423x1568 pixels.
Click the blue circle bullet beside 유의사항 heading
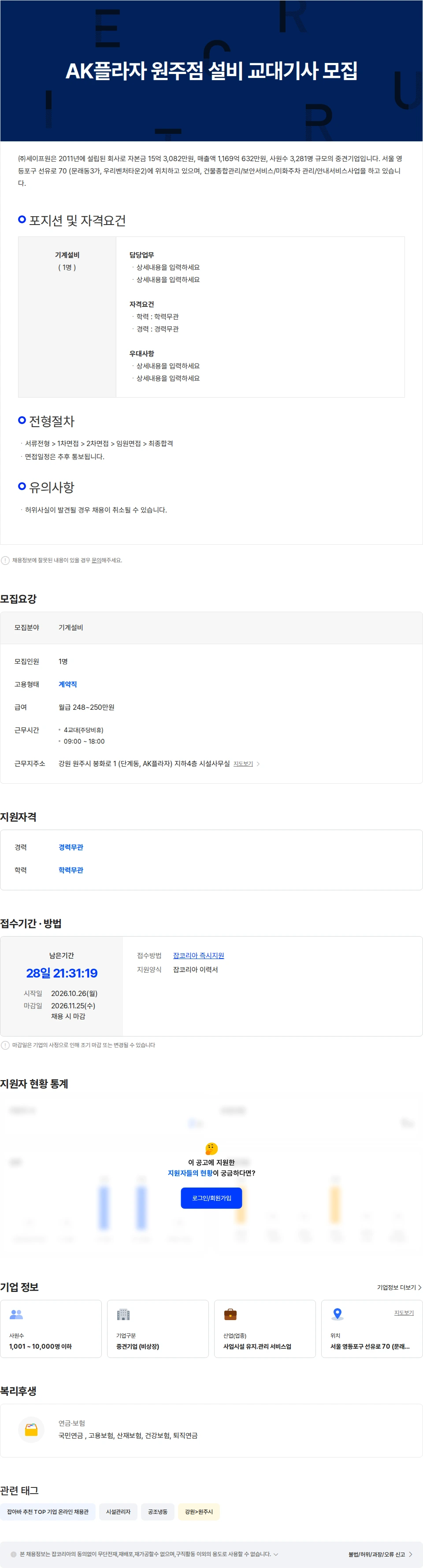[x=22, y=486]
